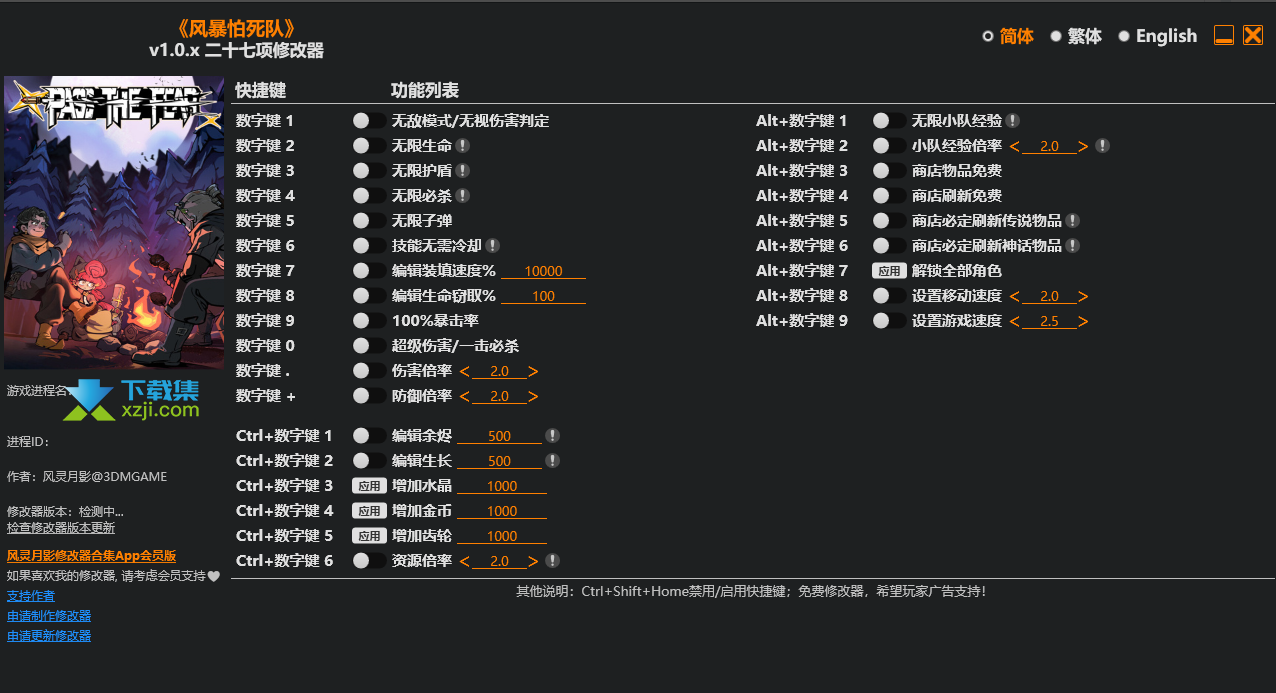Switch language to English

[1157, 36]
